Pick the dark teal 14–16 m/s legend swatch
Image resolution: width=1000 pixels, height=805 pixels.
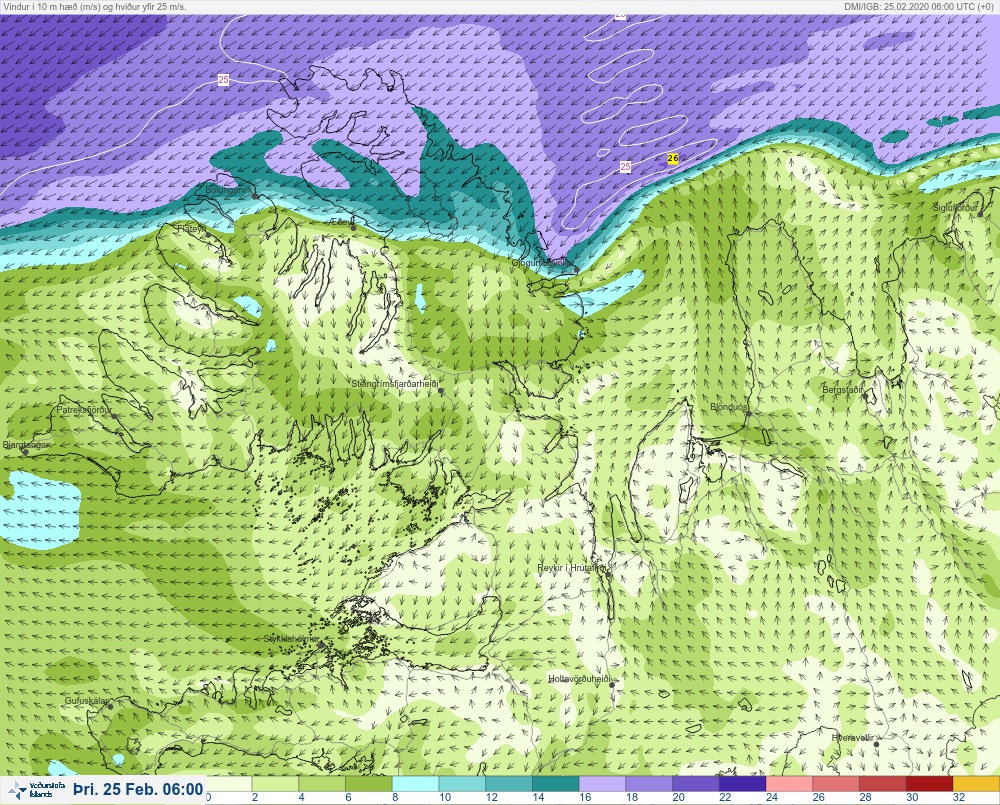point(555,783)
